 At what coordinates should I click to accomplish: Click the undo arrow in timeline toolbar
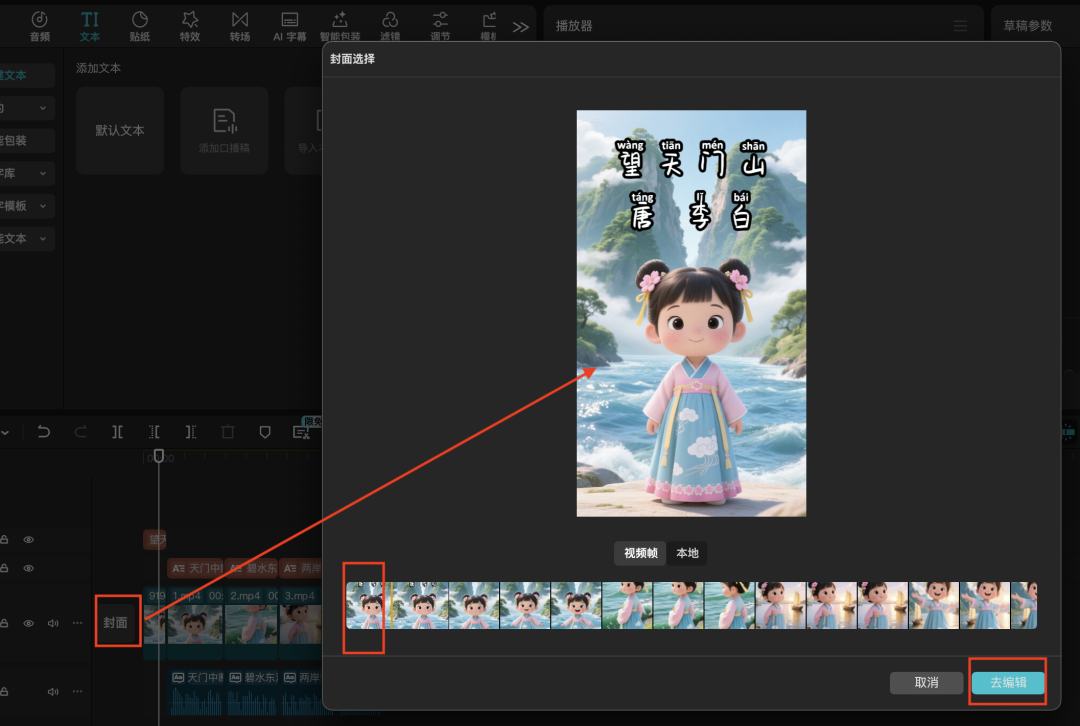[43, 432]
